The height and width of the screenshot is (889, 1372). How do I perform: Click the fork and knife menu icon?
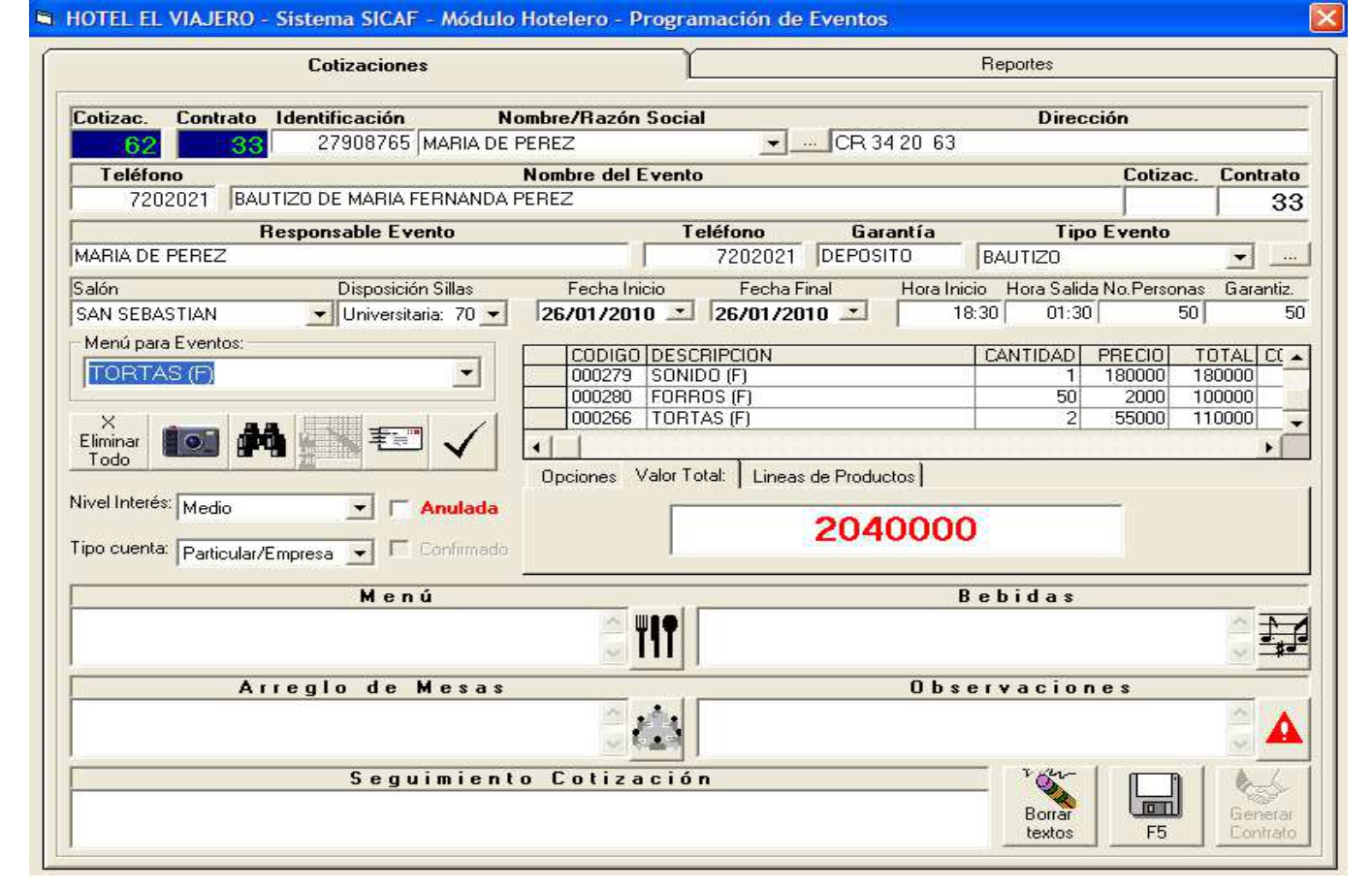656,637
